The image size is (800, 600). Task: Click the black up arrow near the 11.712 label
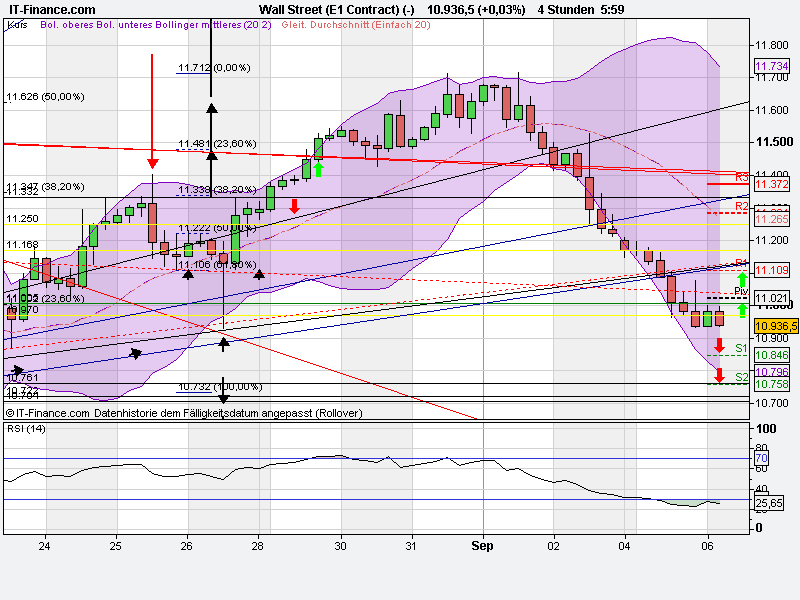click(211, 106)
